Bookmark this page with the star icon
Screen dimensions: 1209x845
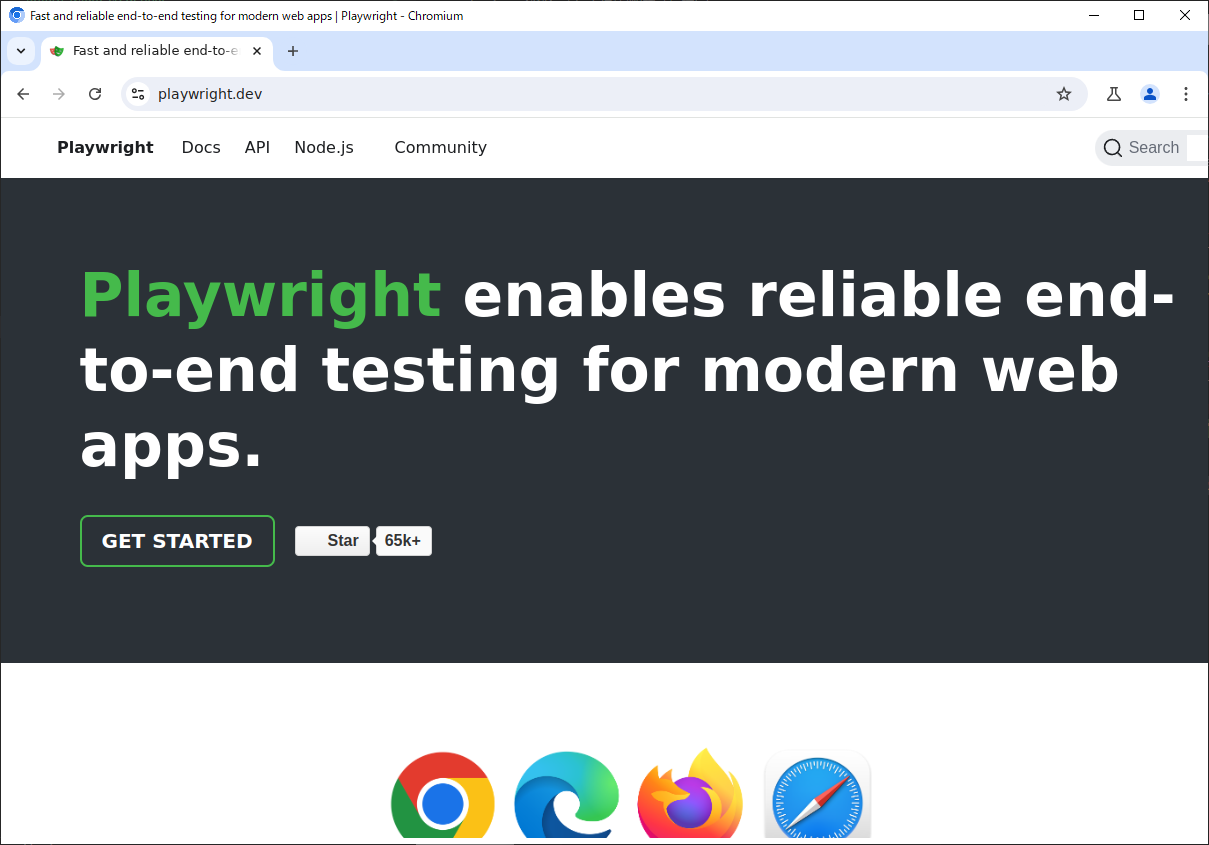click(1064, 94)
